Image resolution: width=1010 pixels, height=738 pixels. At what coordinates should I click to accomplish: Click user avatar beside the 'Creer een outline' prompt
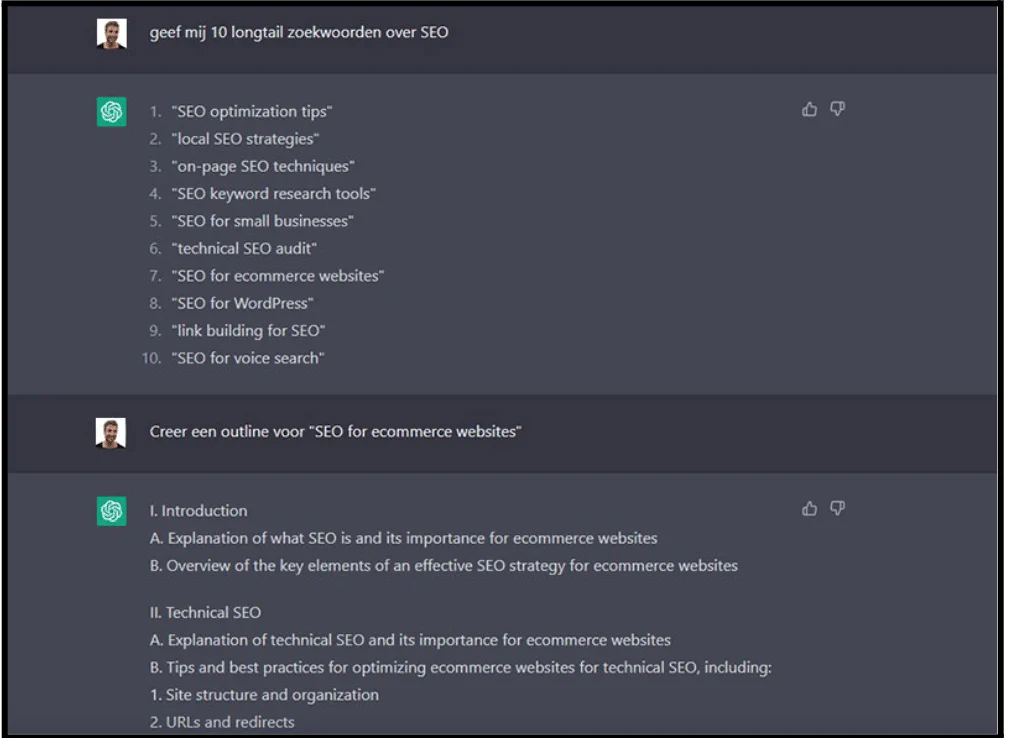(111, 433)
